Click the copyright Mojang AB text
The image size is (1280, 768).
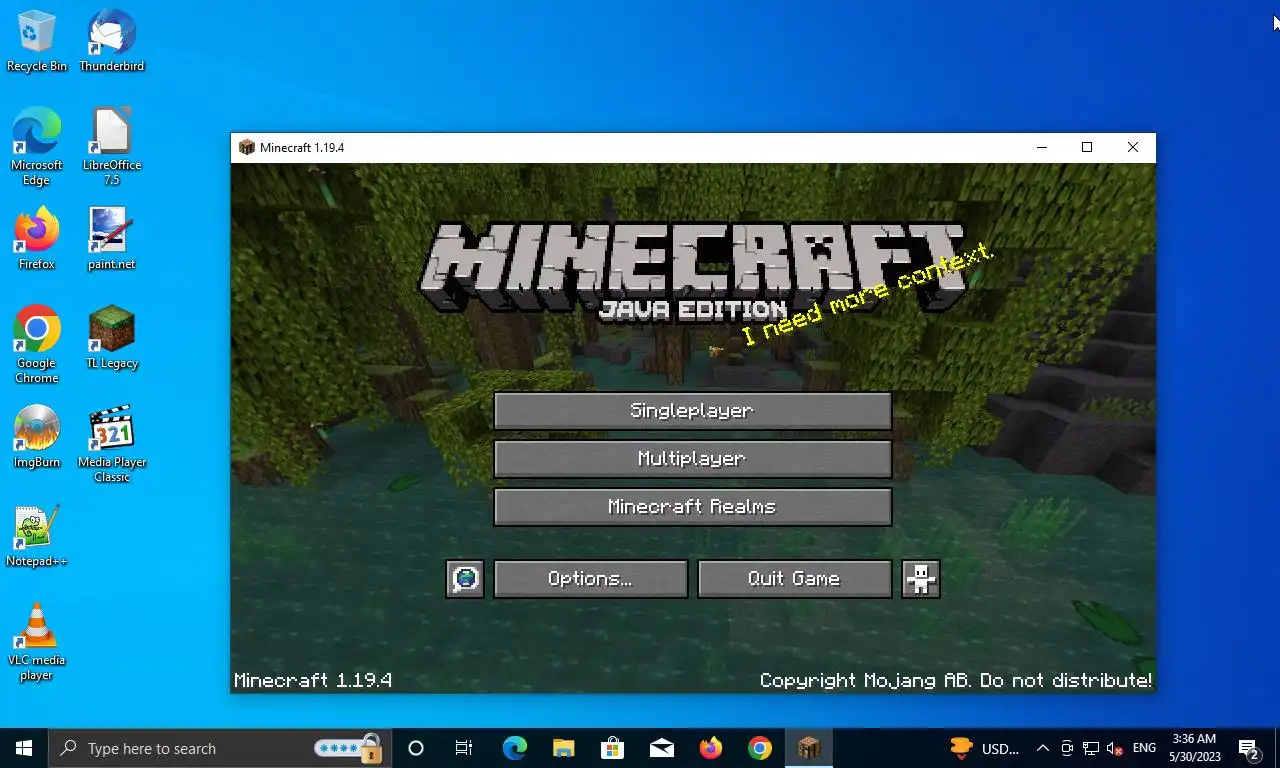[955, 680]
